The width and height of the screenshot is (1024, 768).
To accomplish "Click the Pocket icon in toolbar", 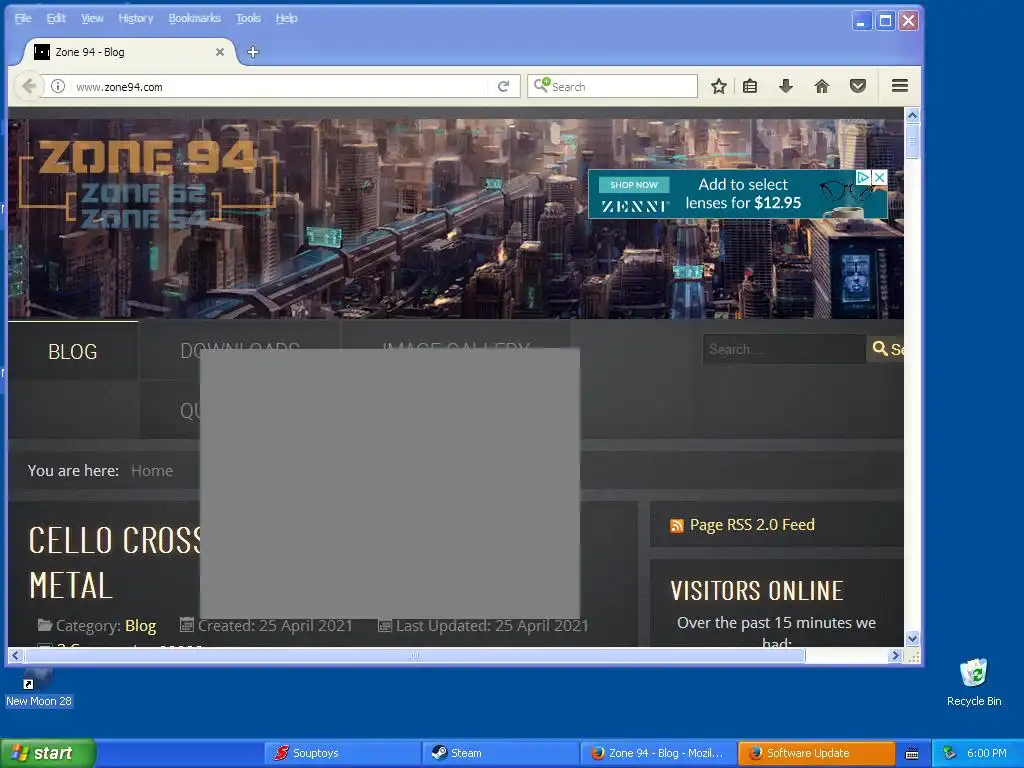I will point(858,86).
